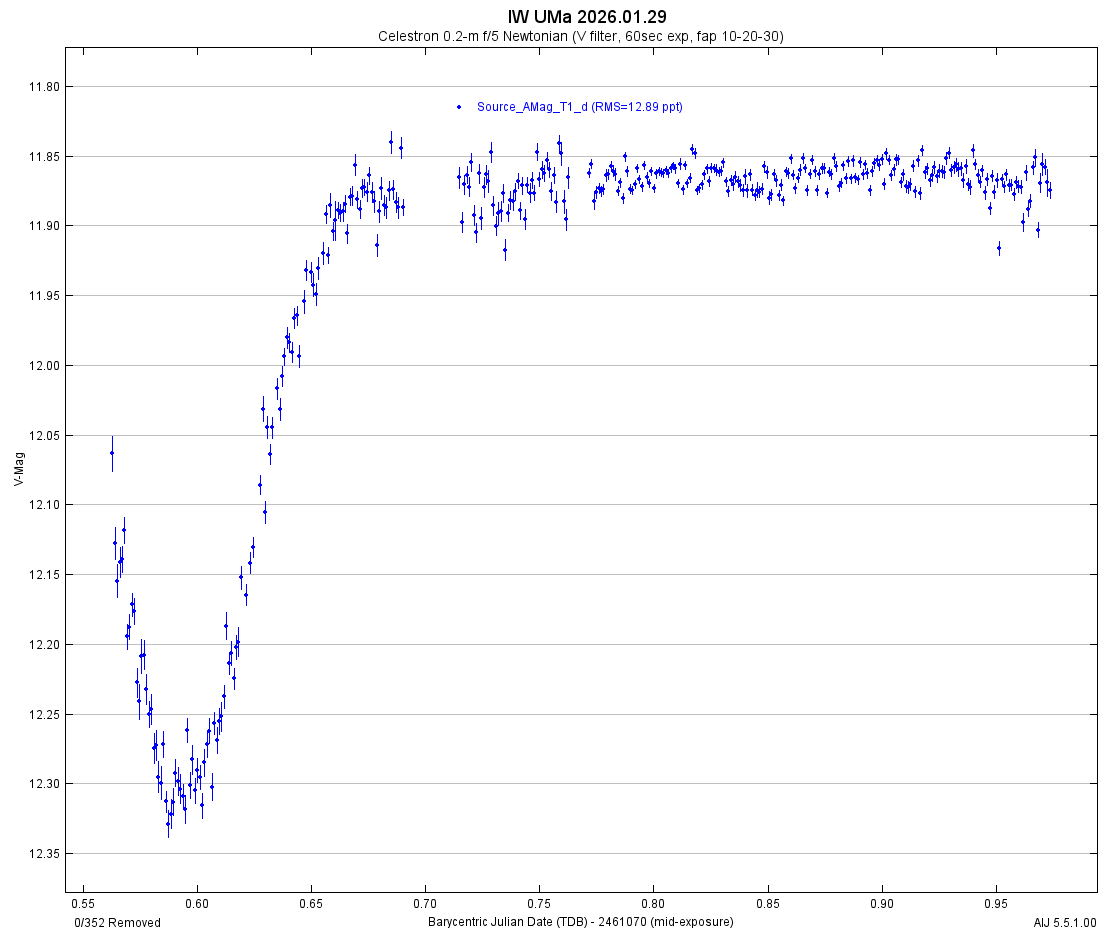Click the 11.80 y-axis tick label
1115x934 pixels.
point(44,87)
